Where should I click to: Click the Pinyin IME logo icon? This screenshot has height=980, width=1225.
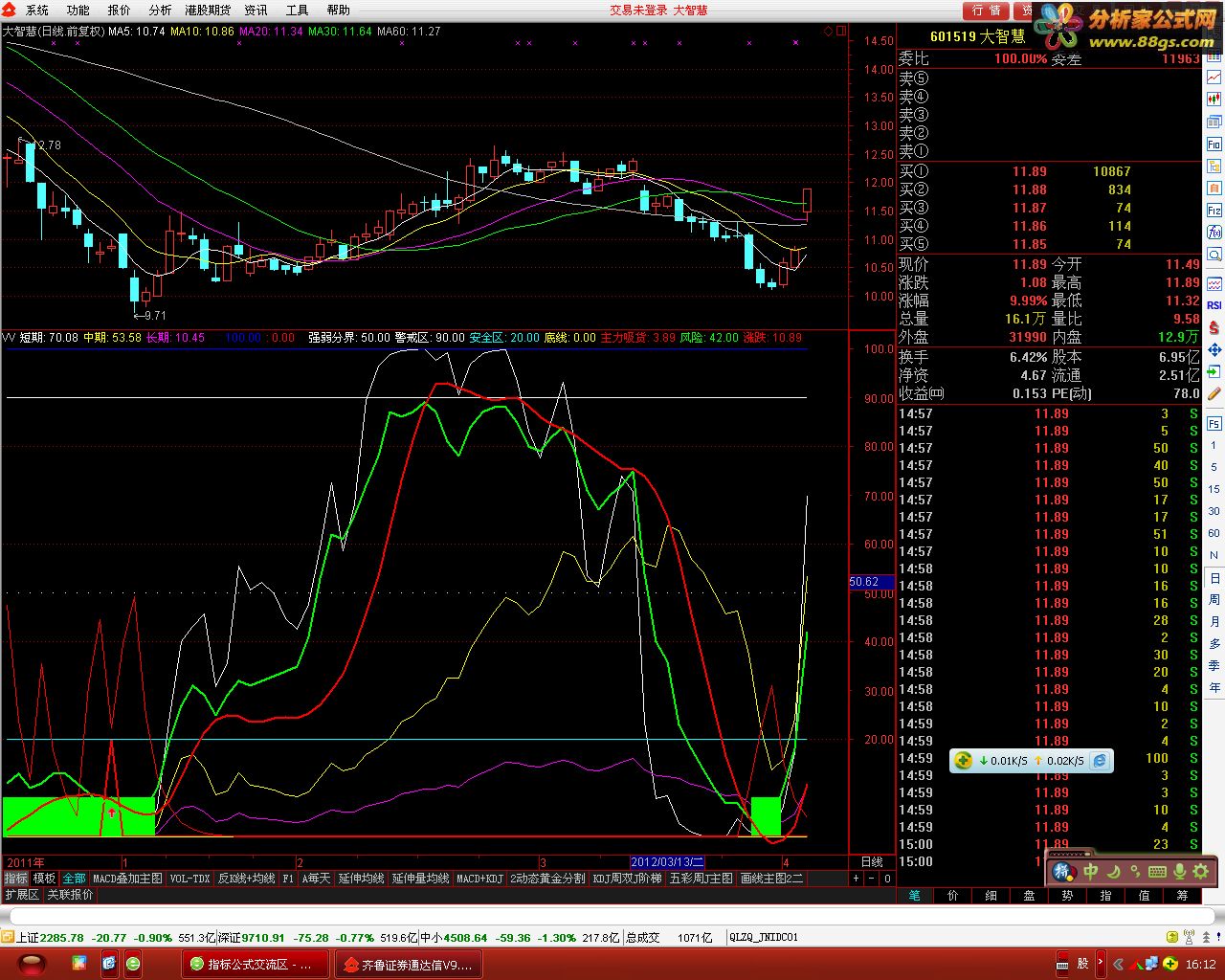(x=1064, y=871)
